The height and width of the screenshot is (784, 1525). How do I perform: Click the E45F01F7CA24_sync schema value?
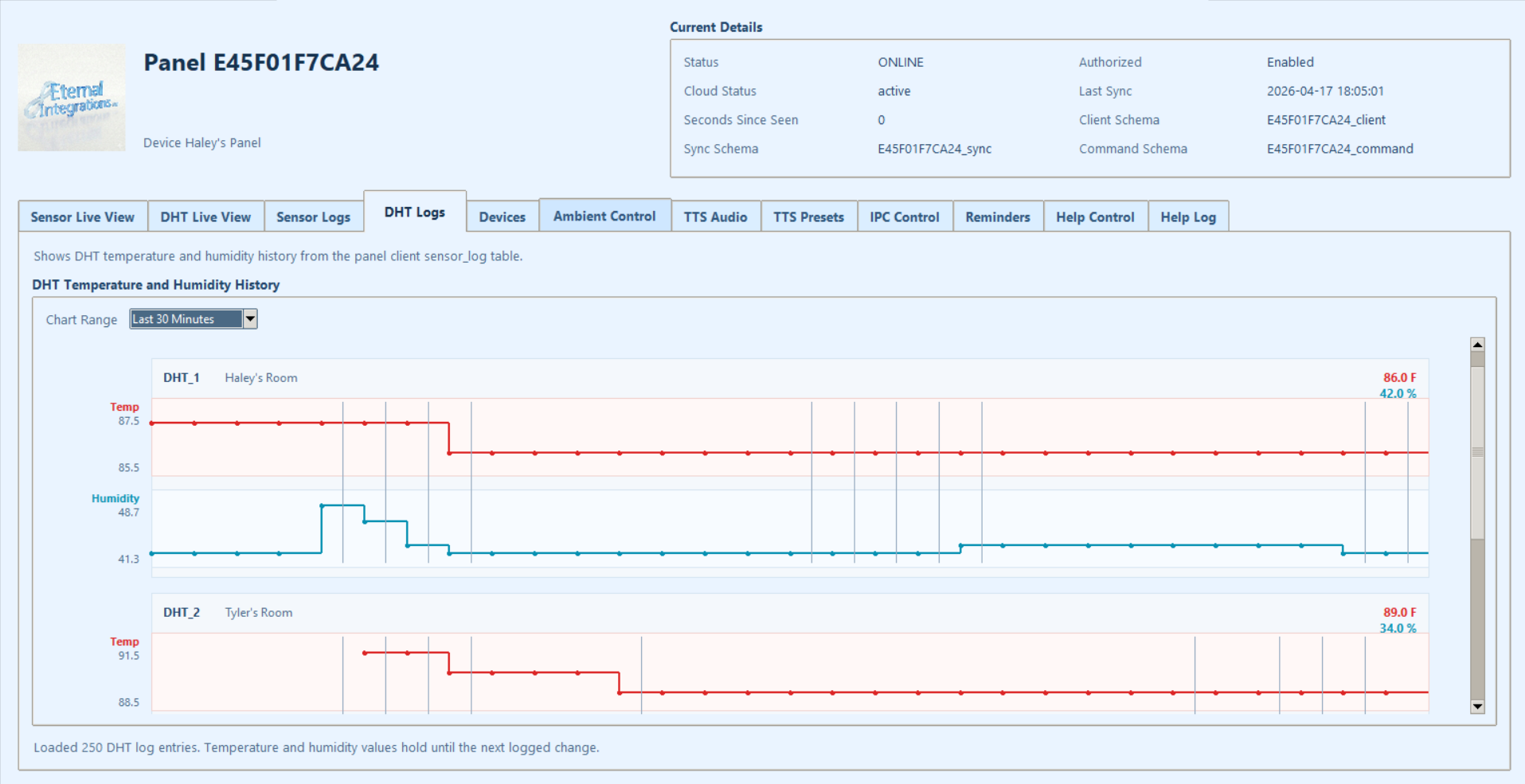935,149
